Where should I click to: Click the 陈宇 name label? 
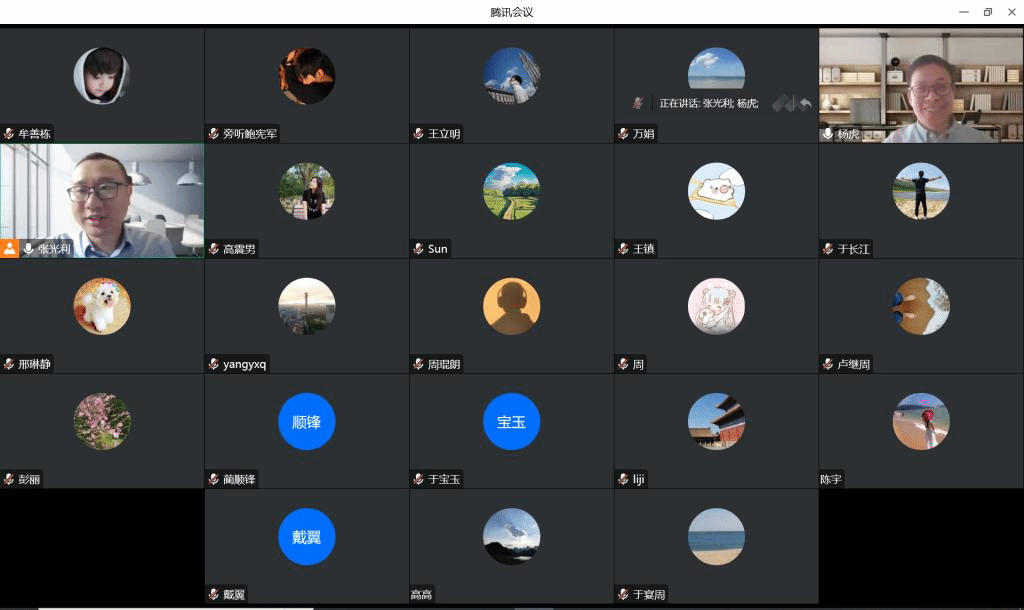click(831, 480)
